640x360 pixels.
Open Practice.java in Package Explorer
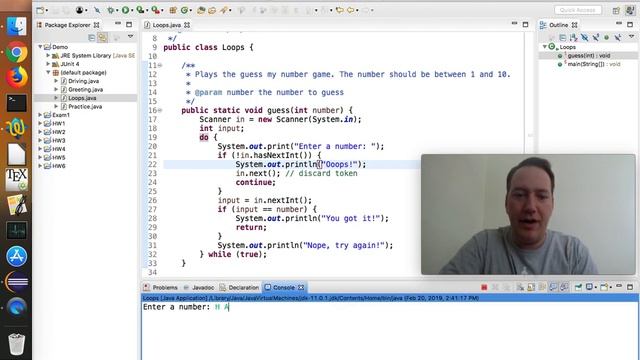point(85,107)
